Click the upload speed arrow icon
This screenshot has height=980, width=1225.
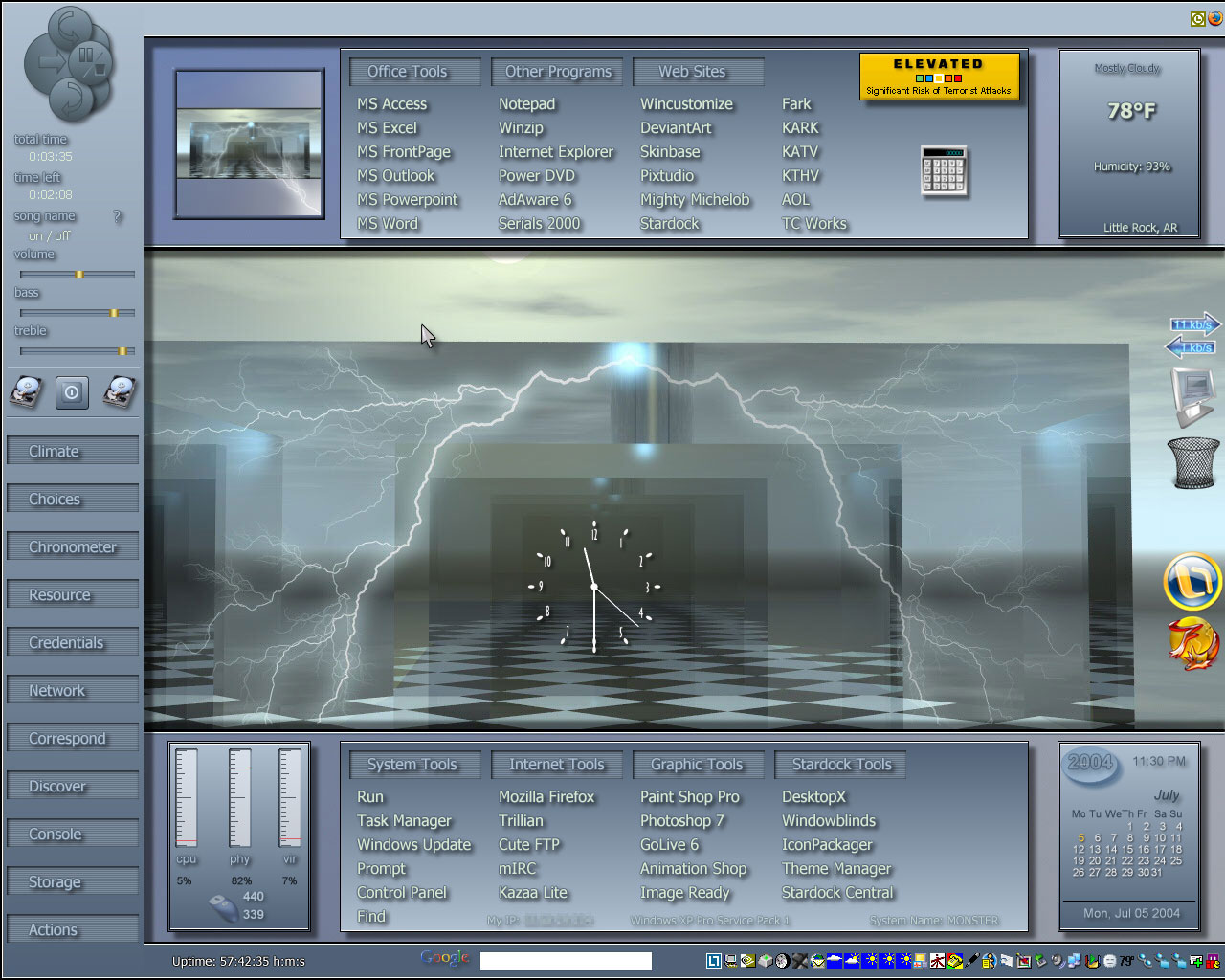pyautogui.click(x=1194, y=324)
